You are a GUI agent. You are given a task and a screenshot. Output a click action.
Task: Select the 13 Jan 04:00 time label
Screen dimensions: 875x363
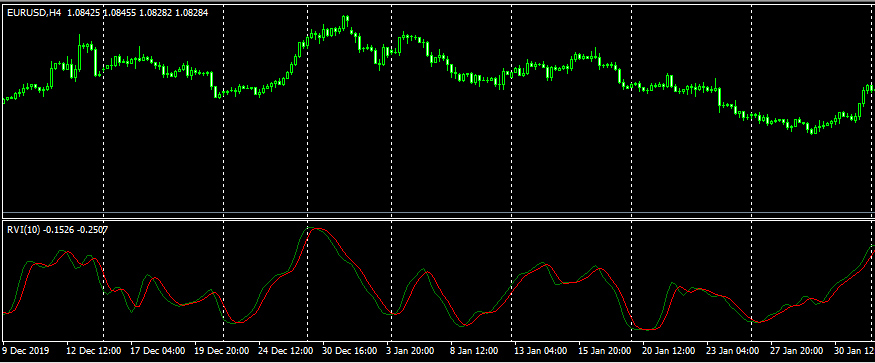(x=541, y=351)
